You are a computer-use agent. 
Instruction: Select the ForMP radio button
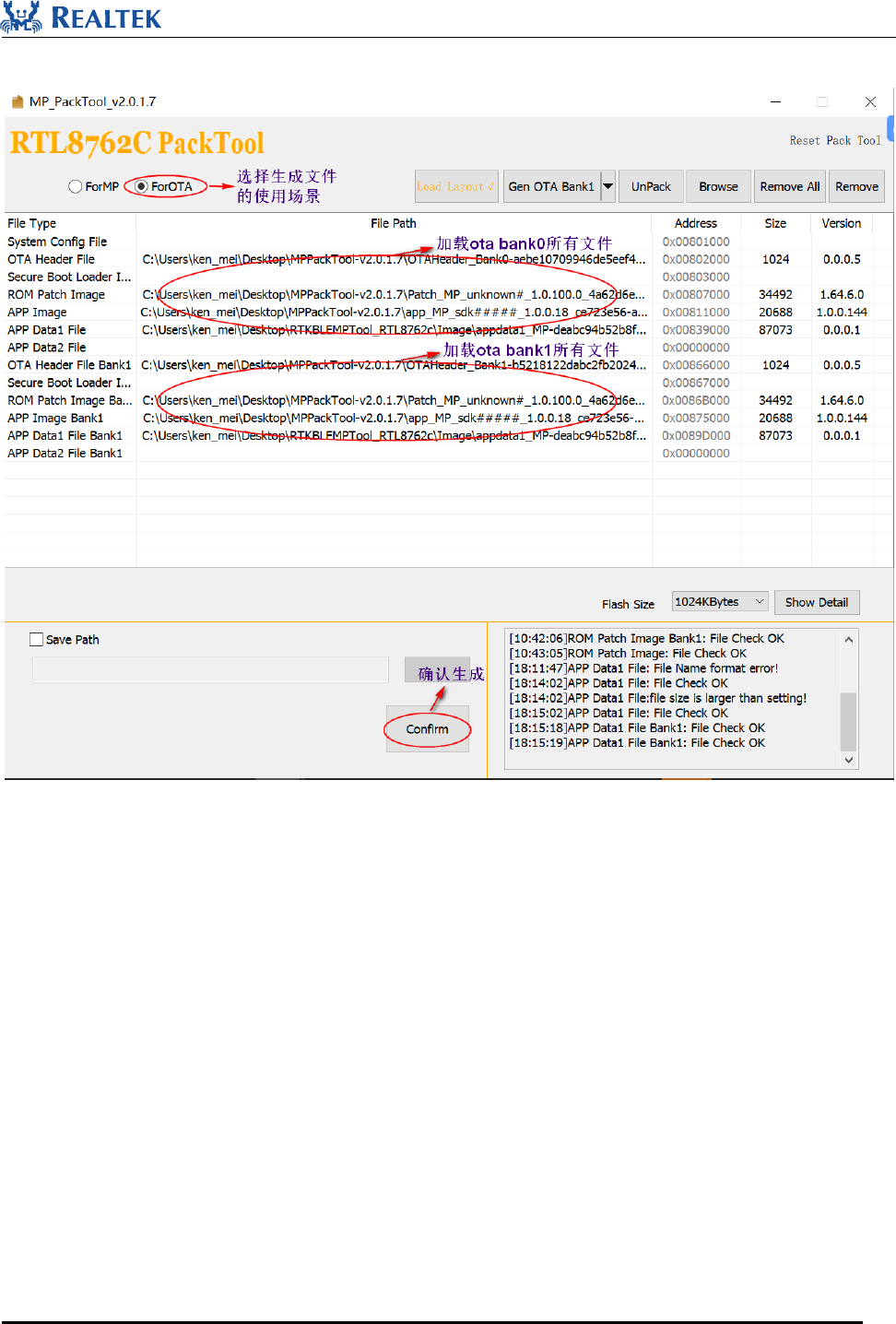click(76, 186)
